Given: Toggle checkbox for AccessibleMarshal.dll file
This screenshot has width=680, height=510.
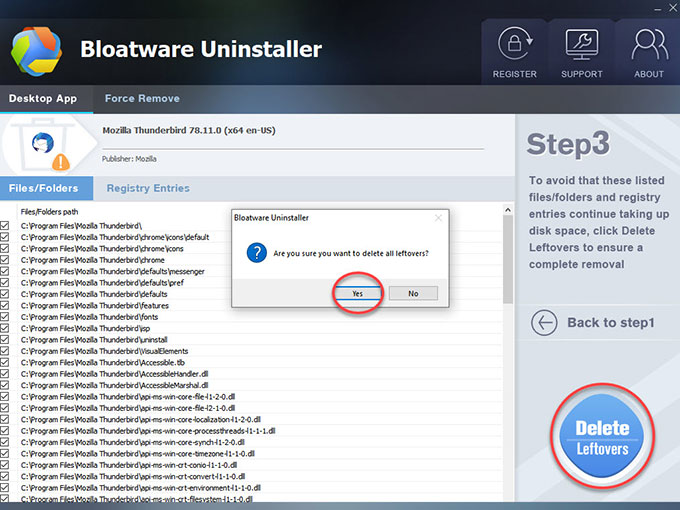Looking at the screenshot, I should [5, 385].
